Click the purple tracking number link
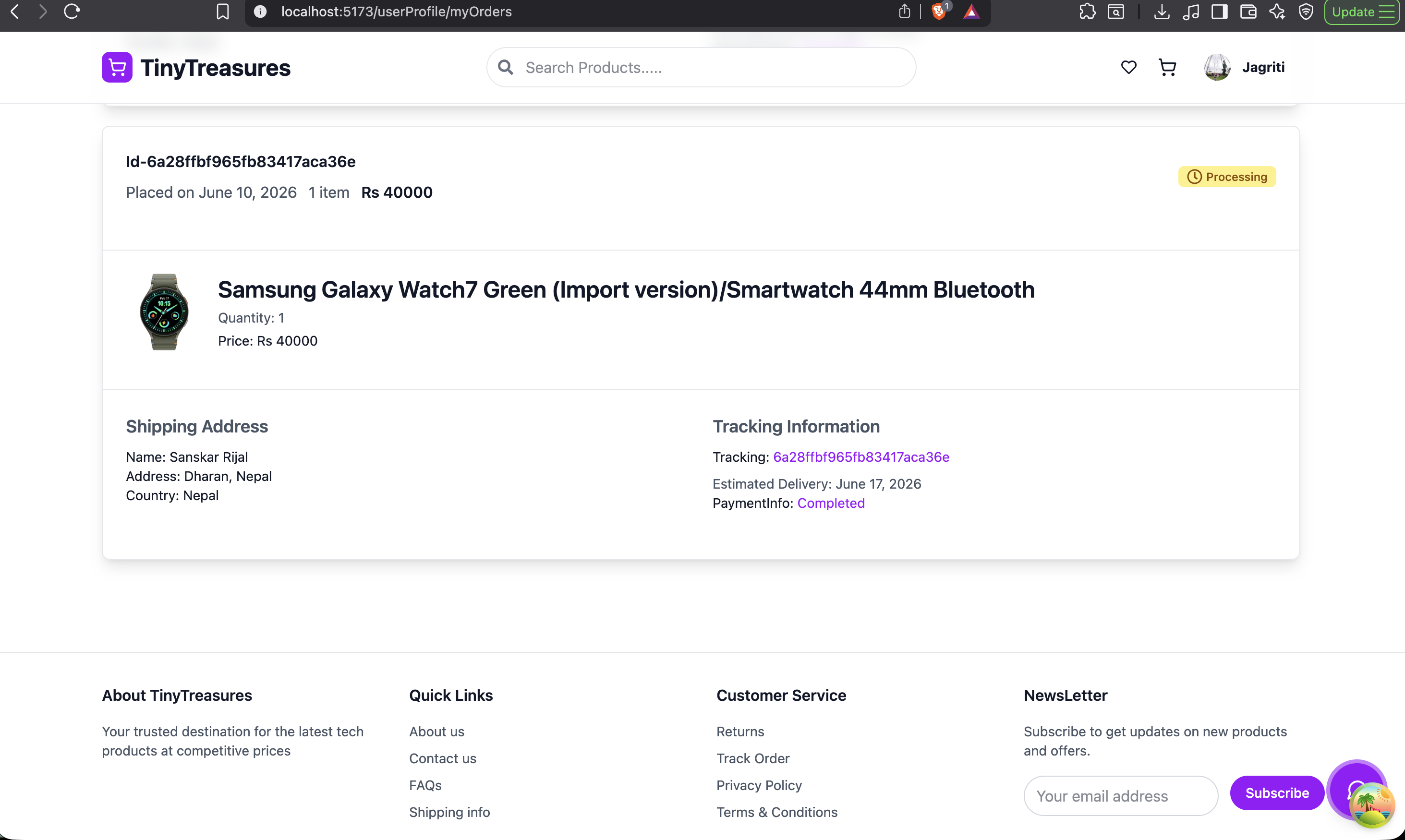This screenshot has height=840, width=1405. click(861, 457)
